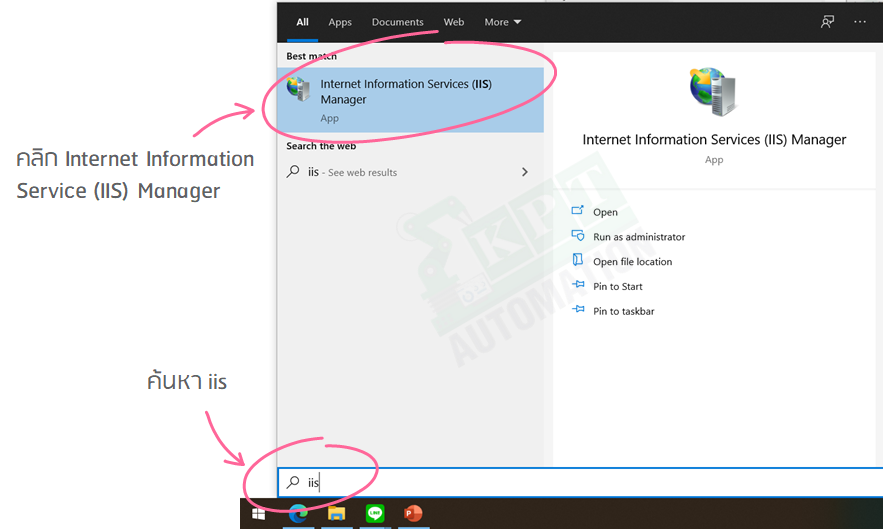Click Open action
This screenshot has height=529, width=883.
pos(605,212)
